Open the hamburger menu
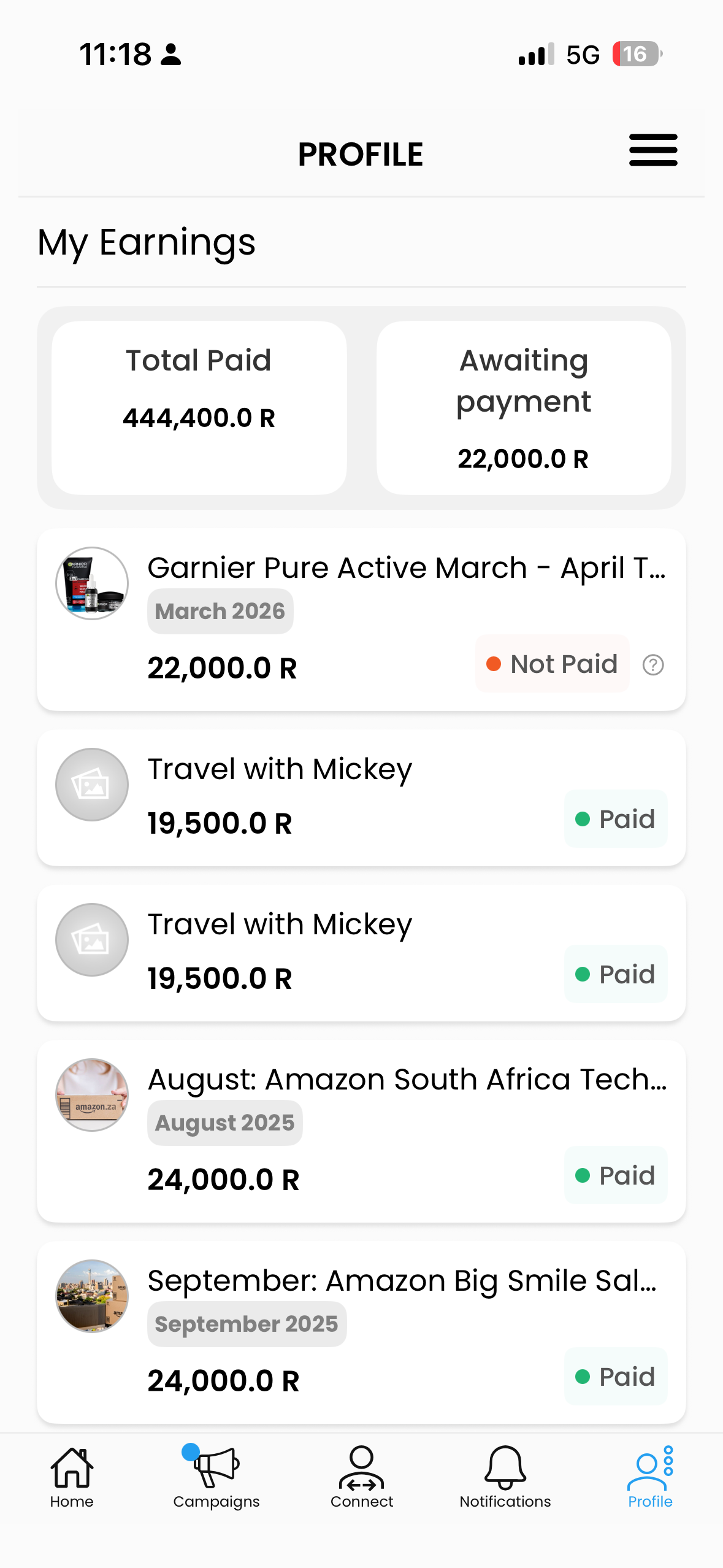This screenshot has width=723, height=1568. (x=653, y=151)
